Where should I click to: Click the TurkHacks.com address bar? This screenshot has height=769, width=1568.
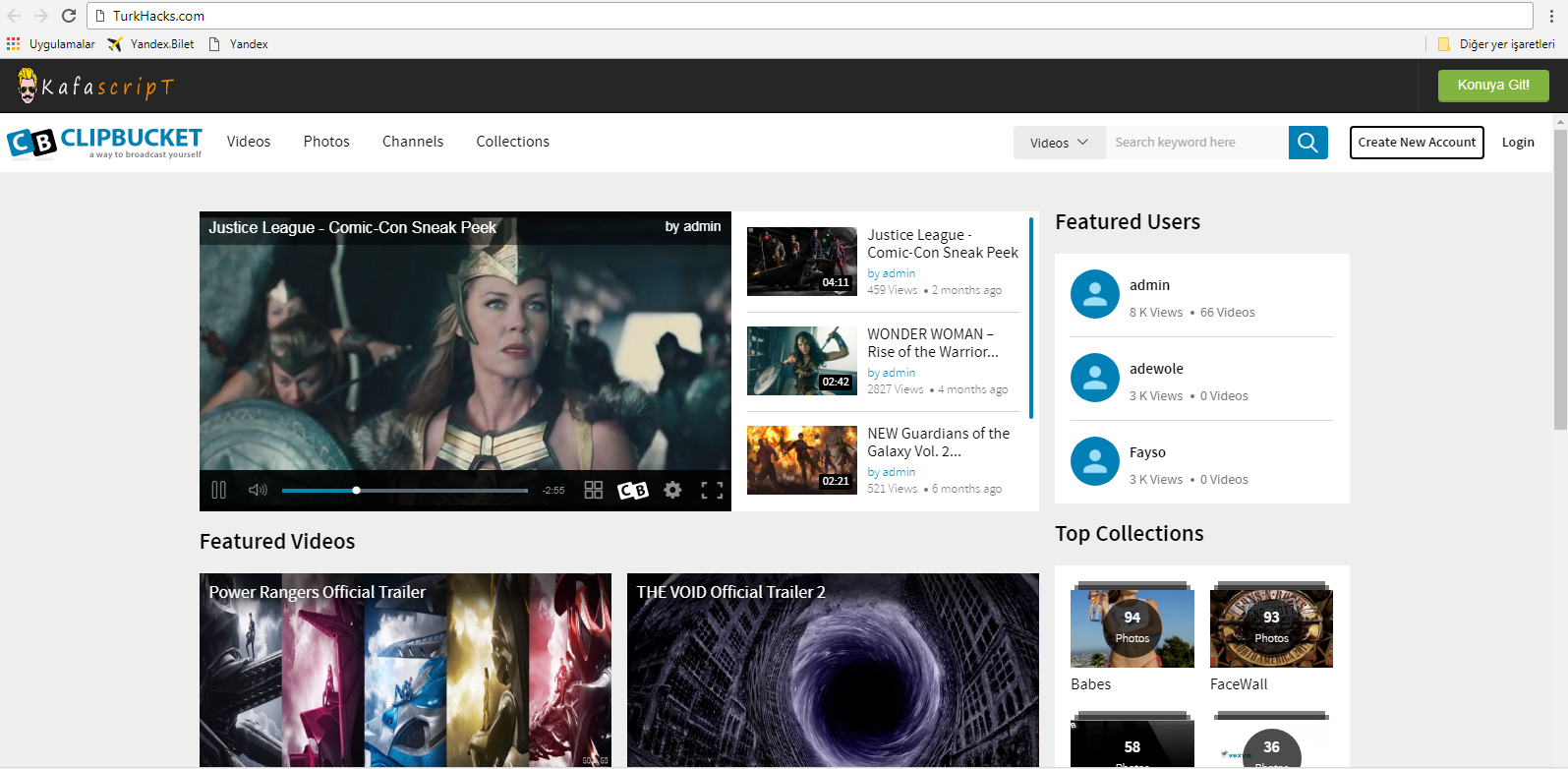point(810,16)
